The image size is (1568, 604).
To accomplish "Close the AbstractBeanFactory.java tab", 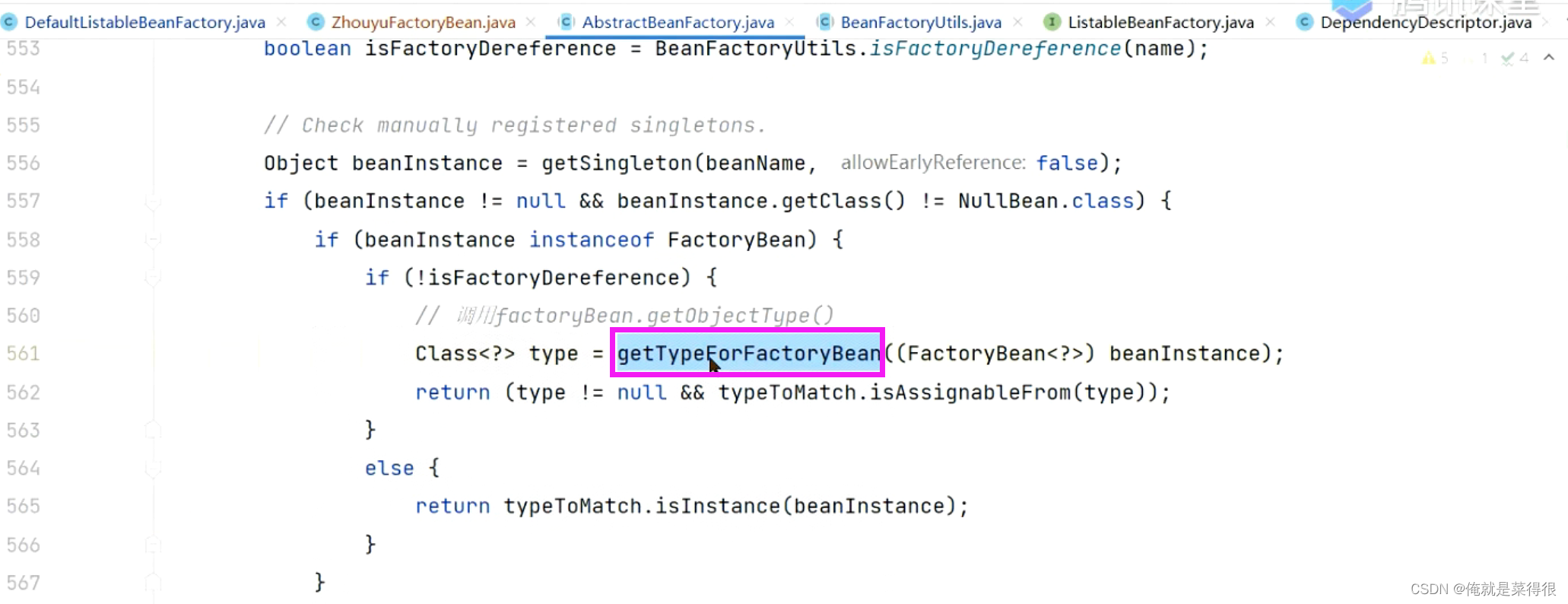I will [x=790, y=22].
